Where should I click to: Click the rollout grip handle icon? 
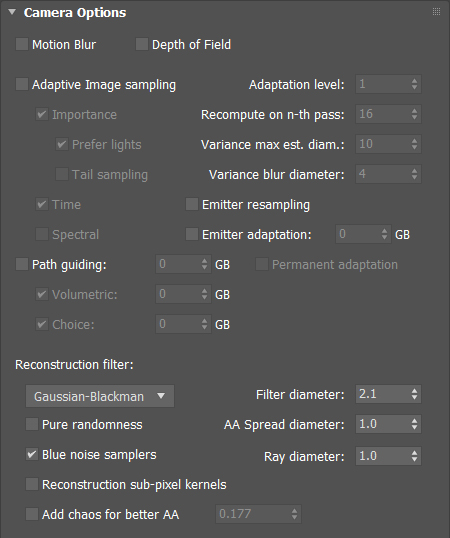436,12
